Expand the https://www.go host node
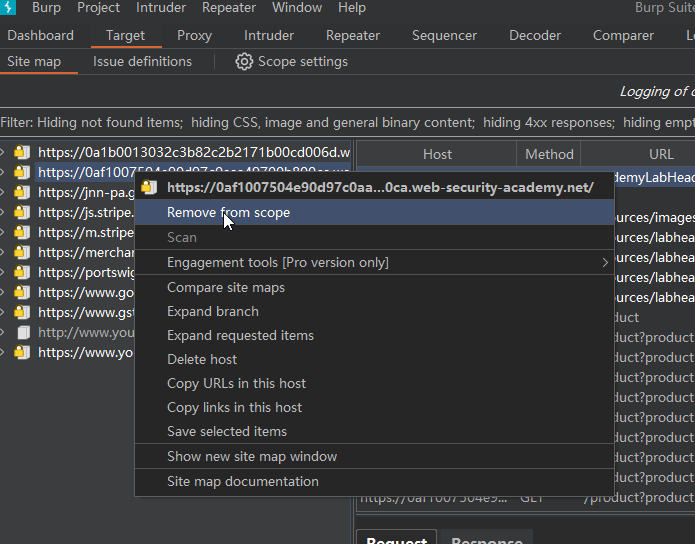Screen dimensions: 695x544 point(2,292)
